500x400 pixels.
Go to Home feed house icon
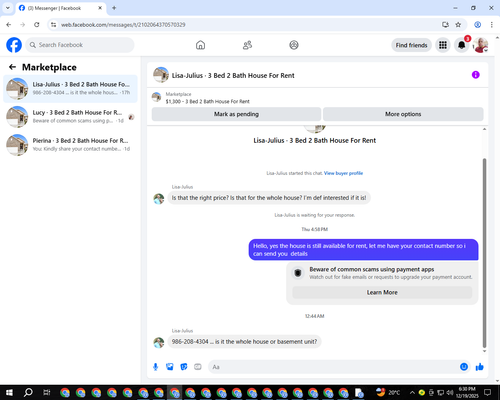point(200,45)
